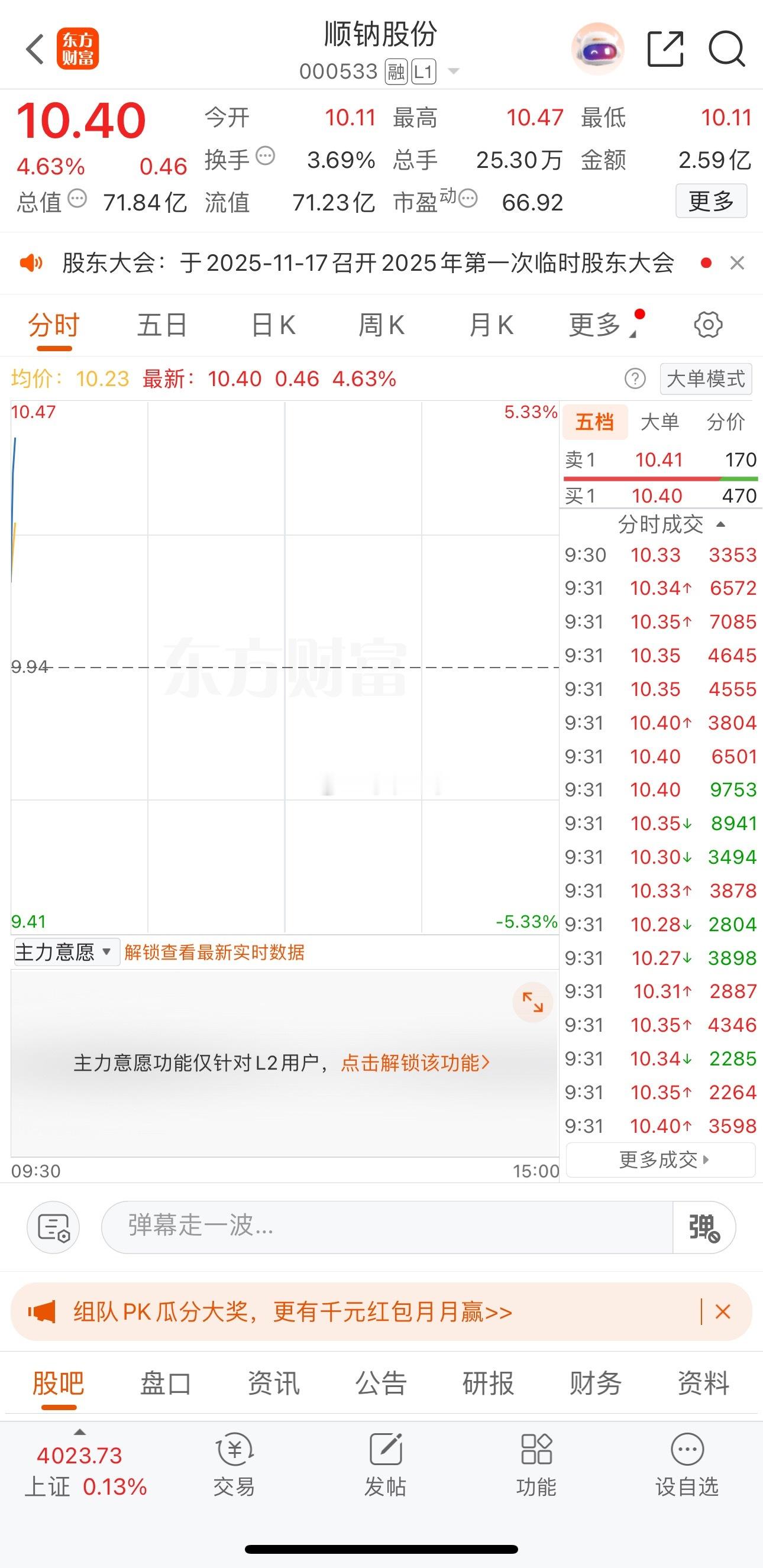Open the danmaku settings list icon
The width and height of the screenshot is (763, 1568).
[54, 1228]
